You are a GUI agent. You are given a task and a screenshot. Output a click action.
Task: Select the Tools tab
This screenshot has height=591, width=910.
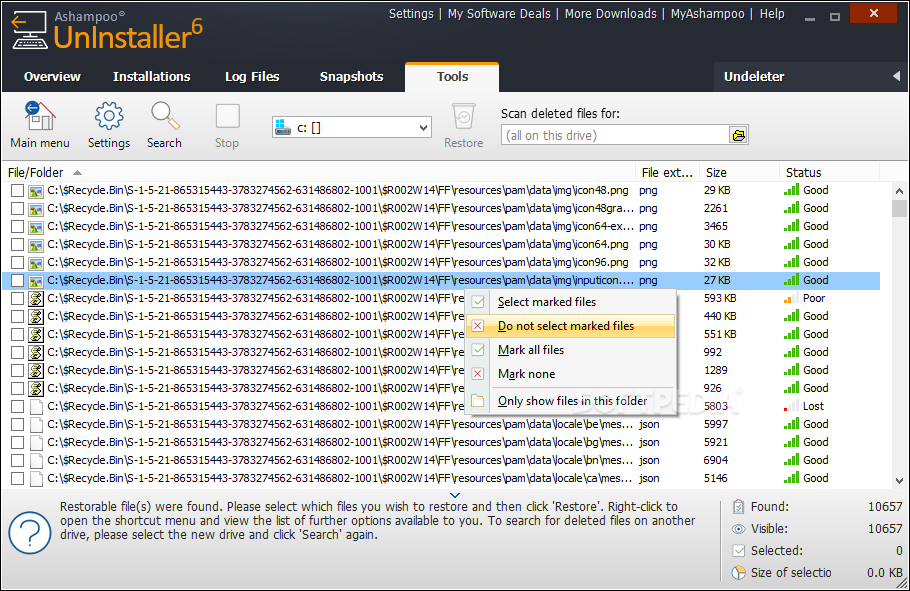pyautogui.click(x=452, y=77)
